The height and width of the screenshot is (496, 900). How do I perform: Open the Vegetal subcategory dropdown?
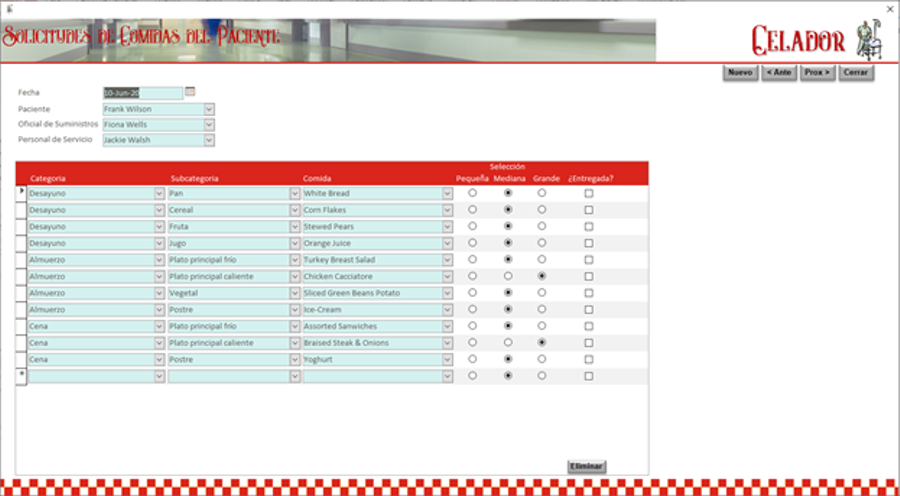tap(295, 294)
